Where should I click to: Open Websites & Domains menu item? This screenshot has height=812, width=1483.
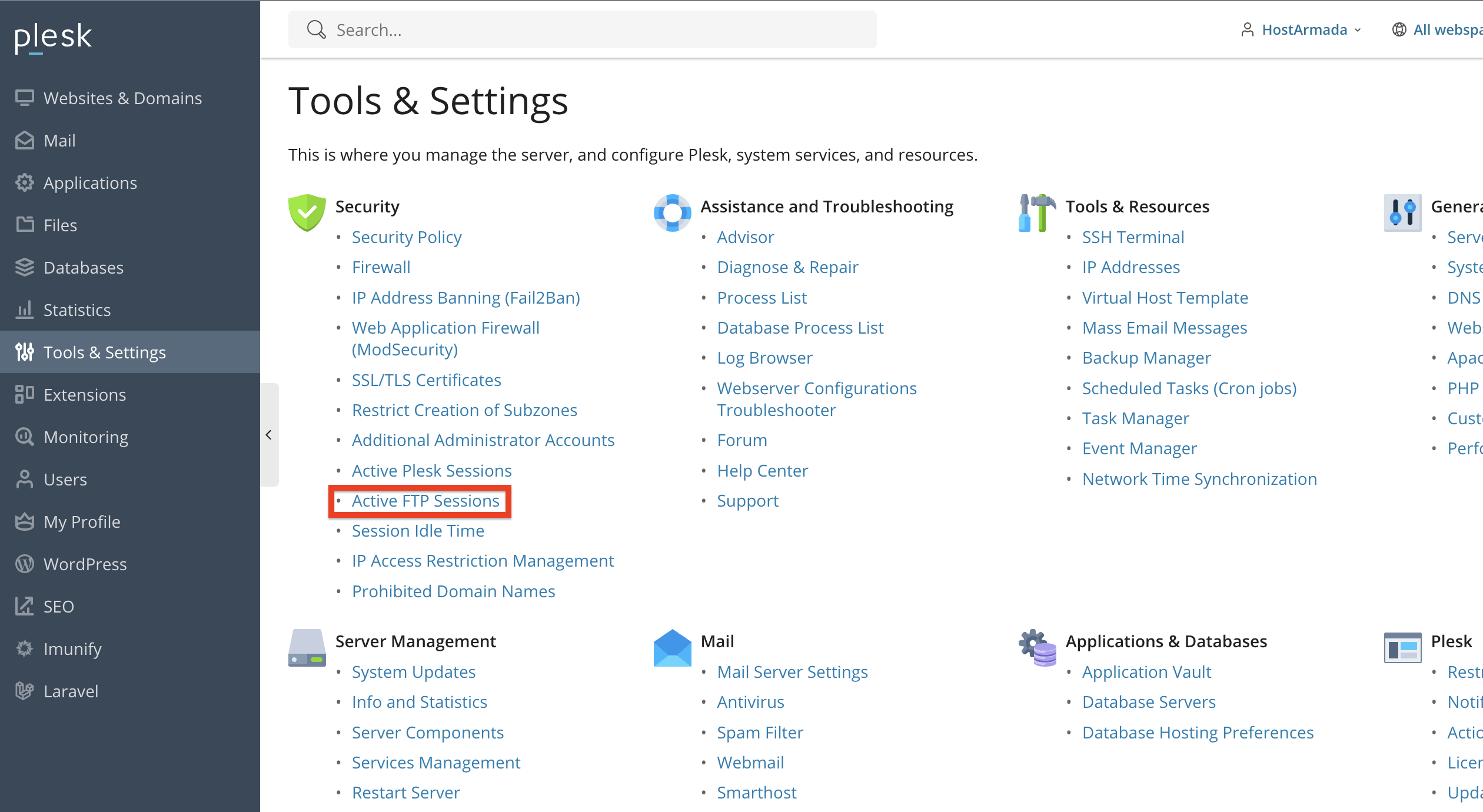[x=130, y=98]
